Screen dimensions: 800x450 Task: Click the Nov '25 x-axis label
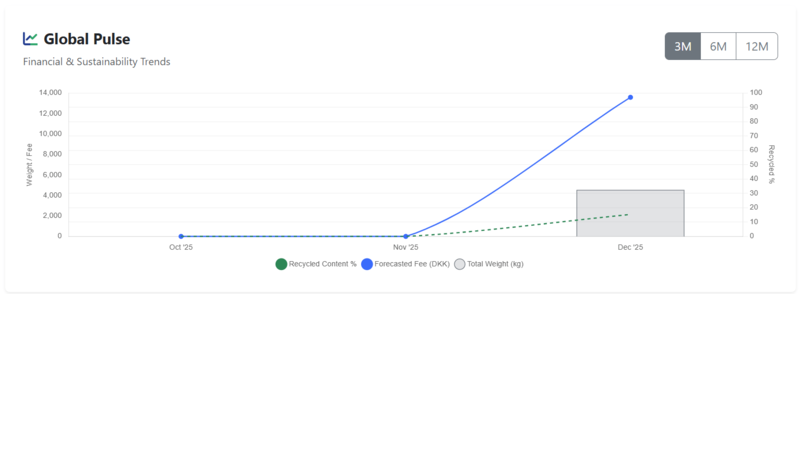click(x=406, y=247)
